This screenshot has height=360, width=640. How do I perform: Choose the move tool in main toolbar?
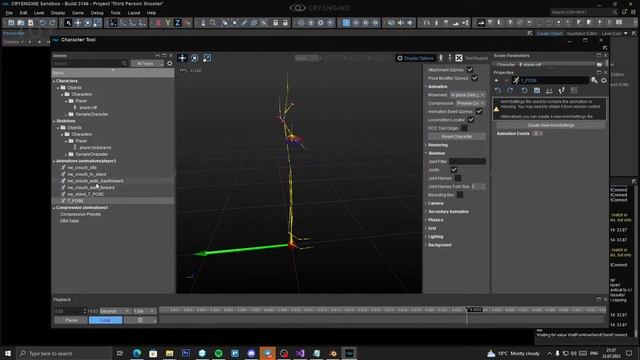[78, 23]
